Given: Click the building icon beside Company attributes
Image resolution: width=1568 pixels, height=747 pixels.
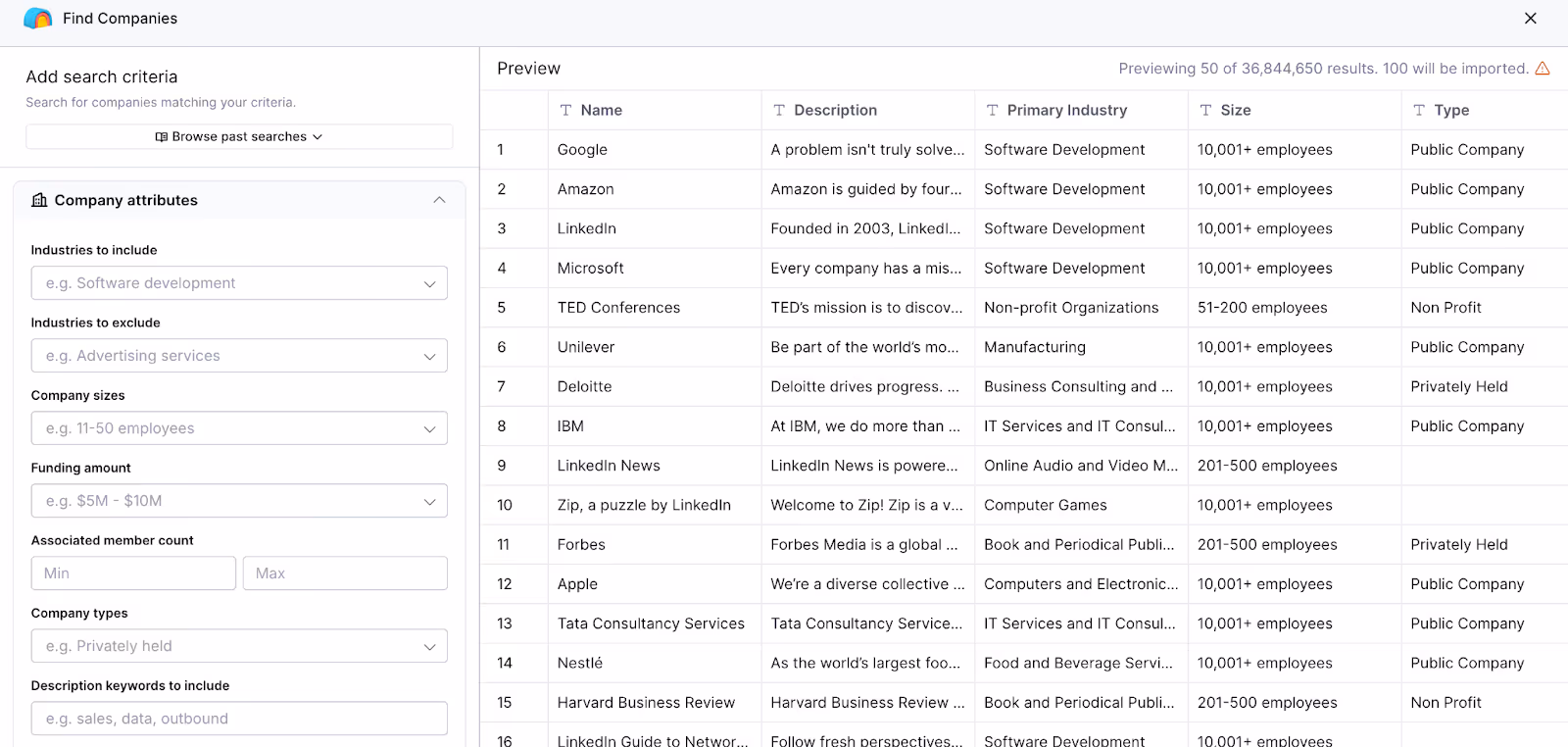Looking at the screenshot, I should click(39, 200).
